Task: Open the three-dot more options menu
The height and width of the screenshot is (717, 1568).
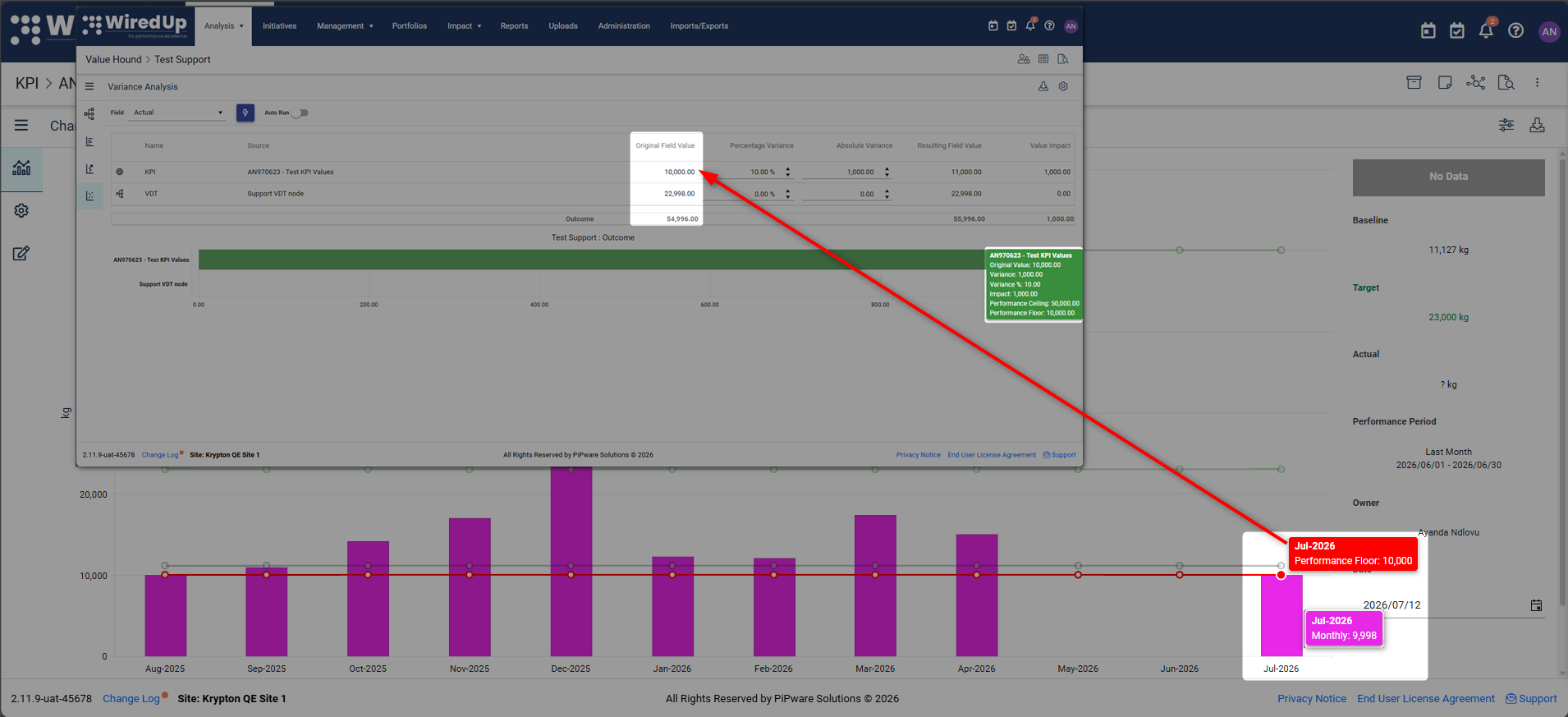Action: pos(1538,82)
